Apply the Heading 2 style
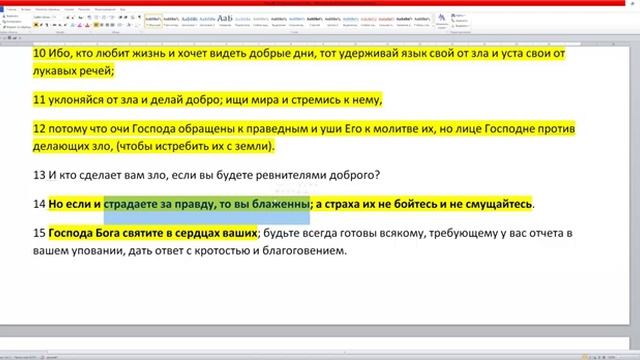 click(207, 21)
